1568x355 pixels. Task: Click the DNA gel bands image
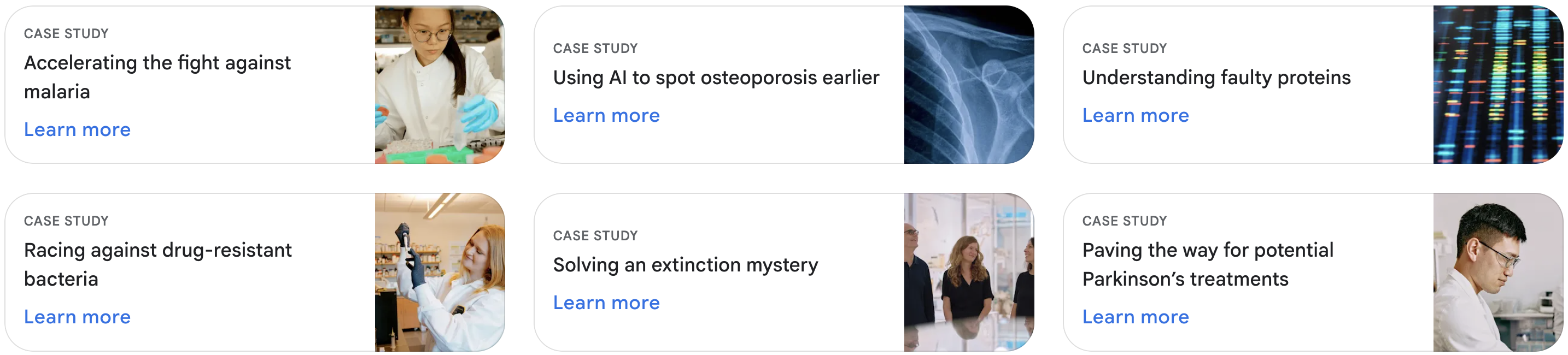(1497, 85)
